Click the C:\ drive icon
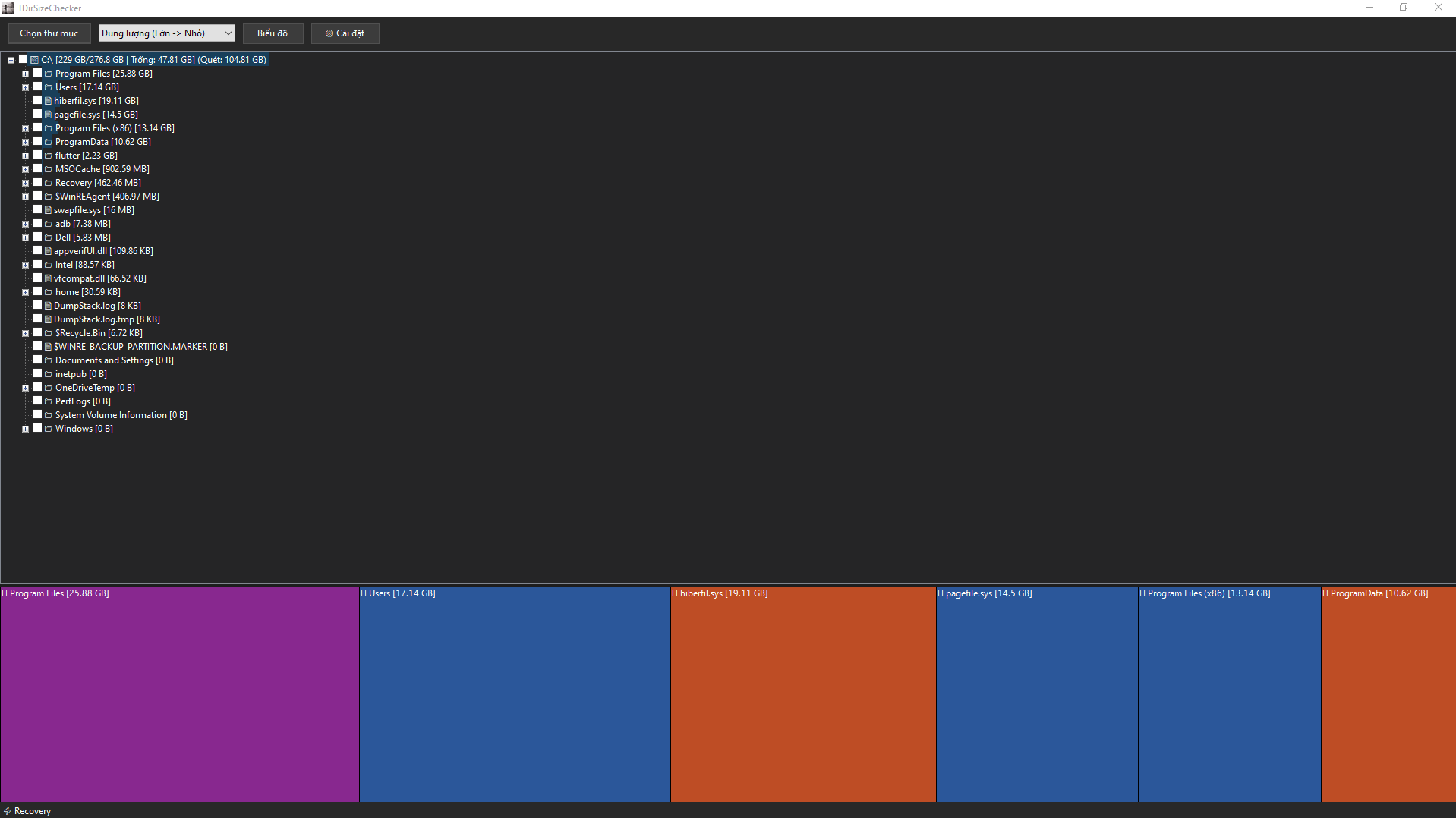Screen dimensions: 1456x818 35,60
